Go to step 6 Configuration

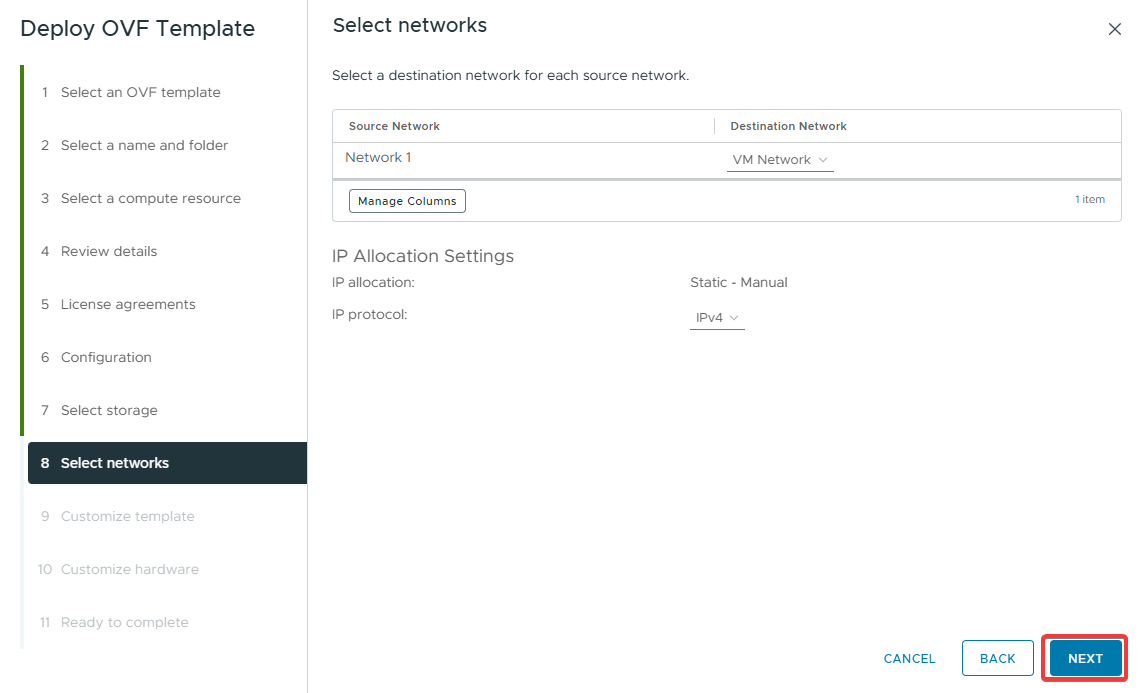point(106,357)
